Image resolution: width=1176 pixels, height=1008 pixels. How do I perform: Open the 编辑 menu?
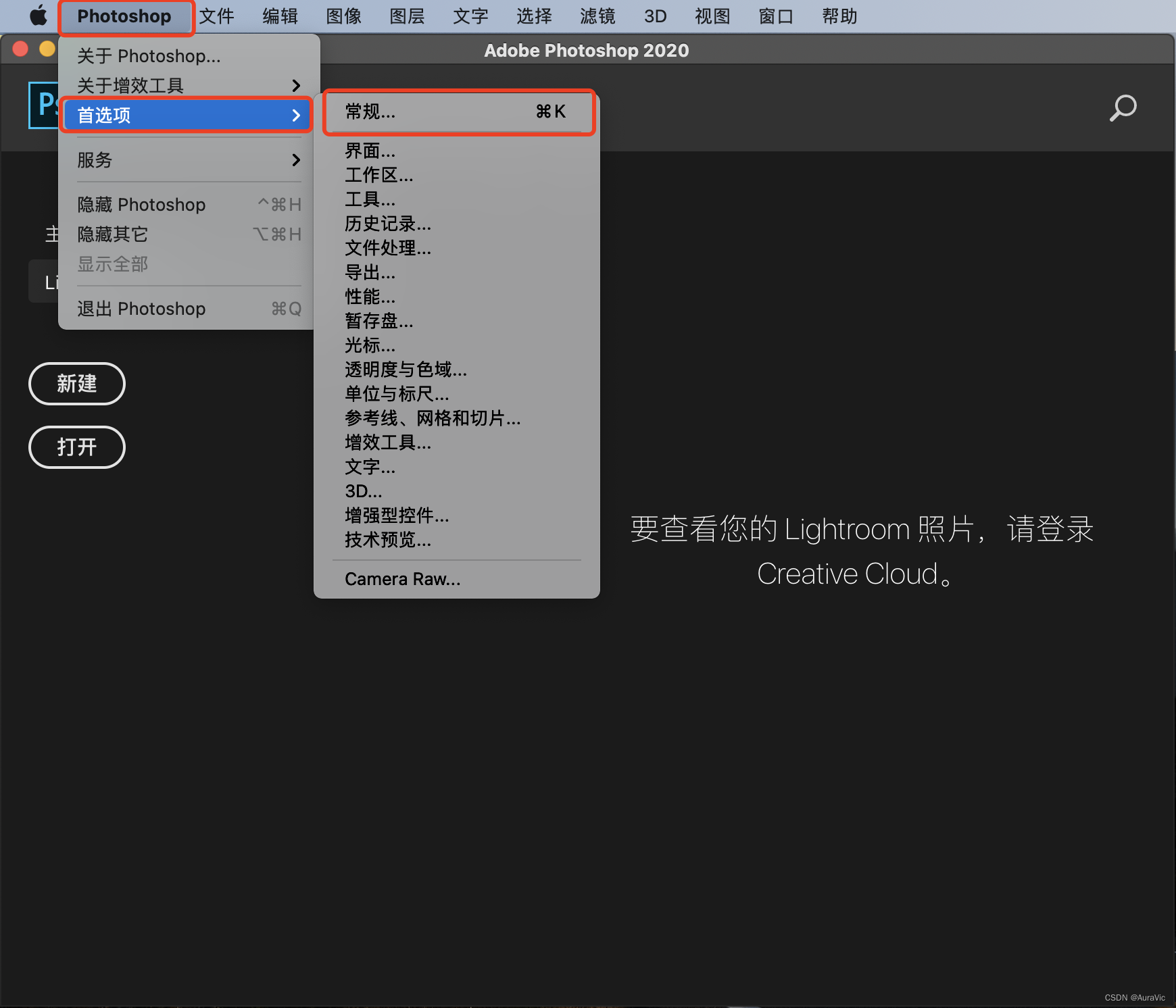tap(280, 16)
